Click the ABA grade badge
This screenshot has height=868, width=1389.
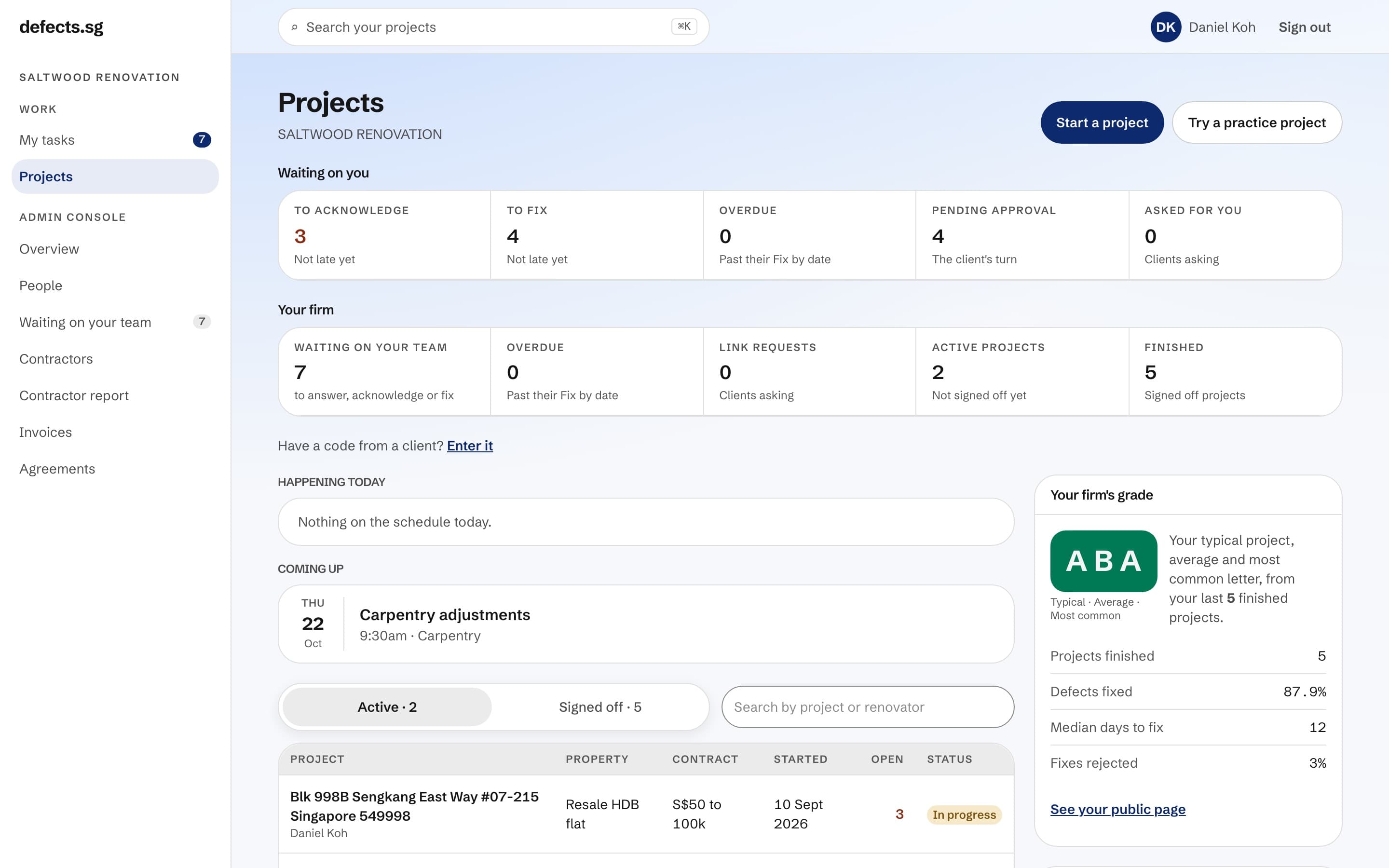(x=1103, y=561)
